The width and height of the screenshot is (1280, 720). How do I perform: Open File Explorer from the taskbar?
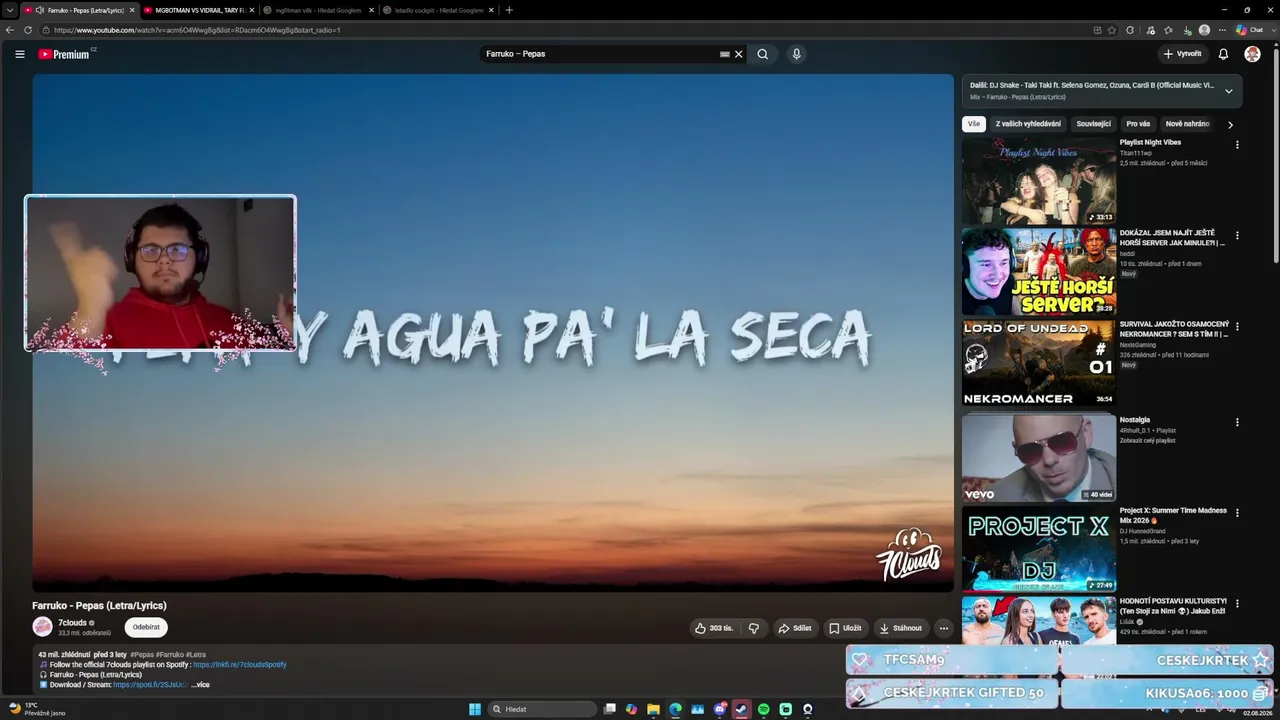click(653, 709)
